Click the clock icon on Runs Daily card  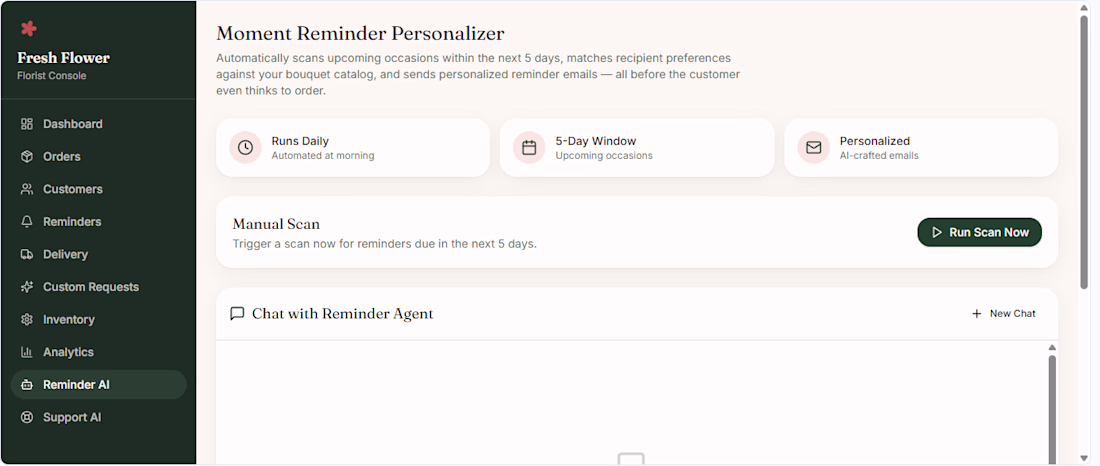246,147
